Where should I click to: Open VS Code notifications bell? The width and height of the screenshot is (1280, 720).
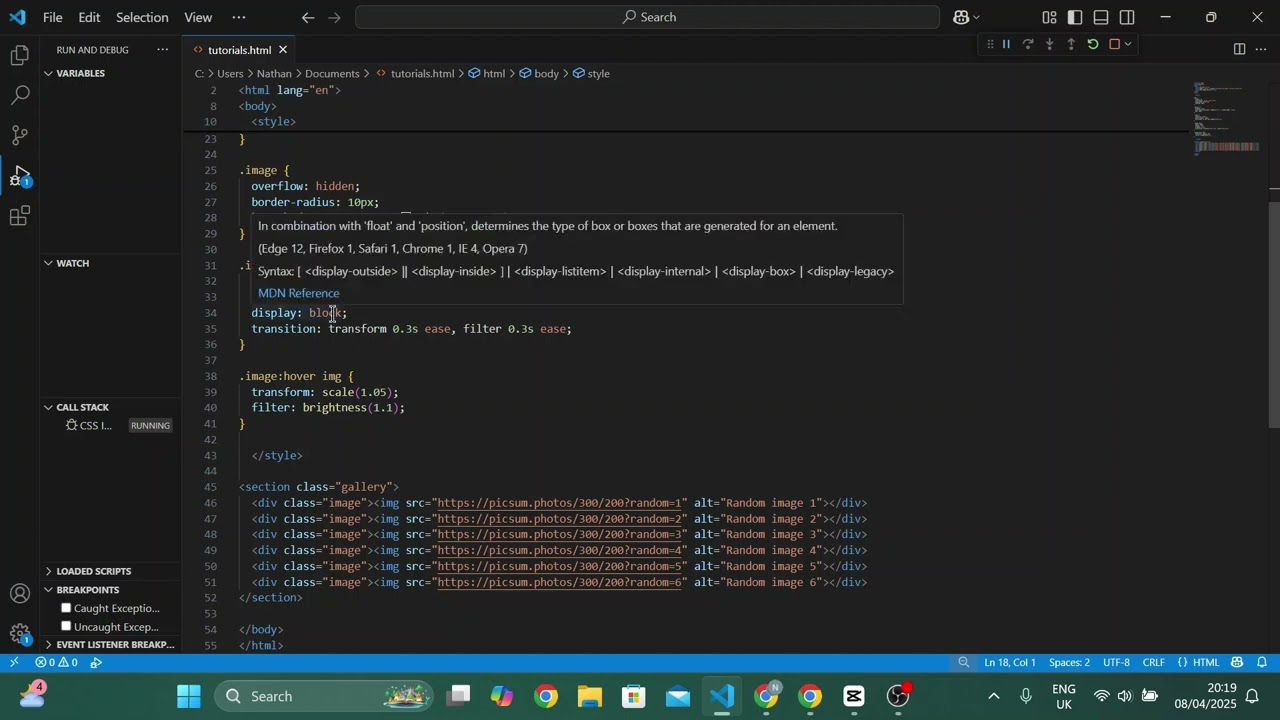(x=1262, y=662)
